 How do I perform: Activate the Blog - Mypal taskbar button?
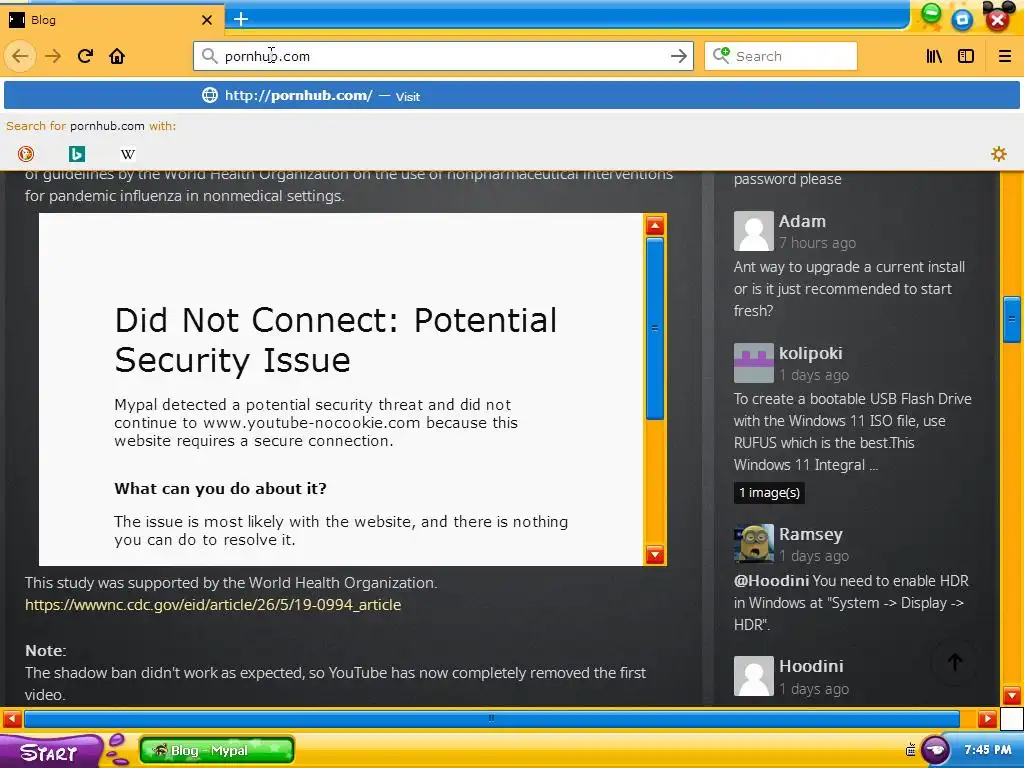[x=217, y=750]
